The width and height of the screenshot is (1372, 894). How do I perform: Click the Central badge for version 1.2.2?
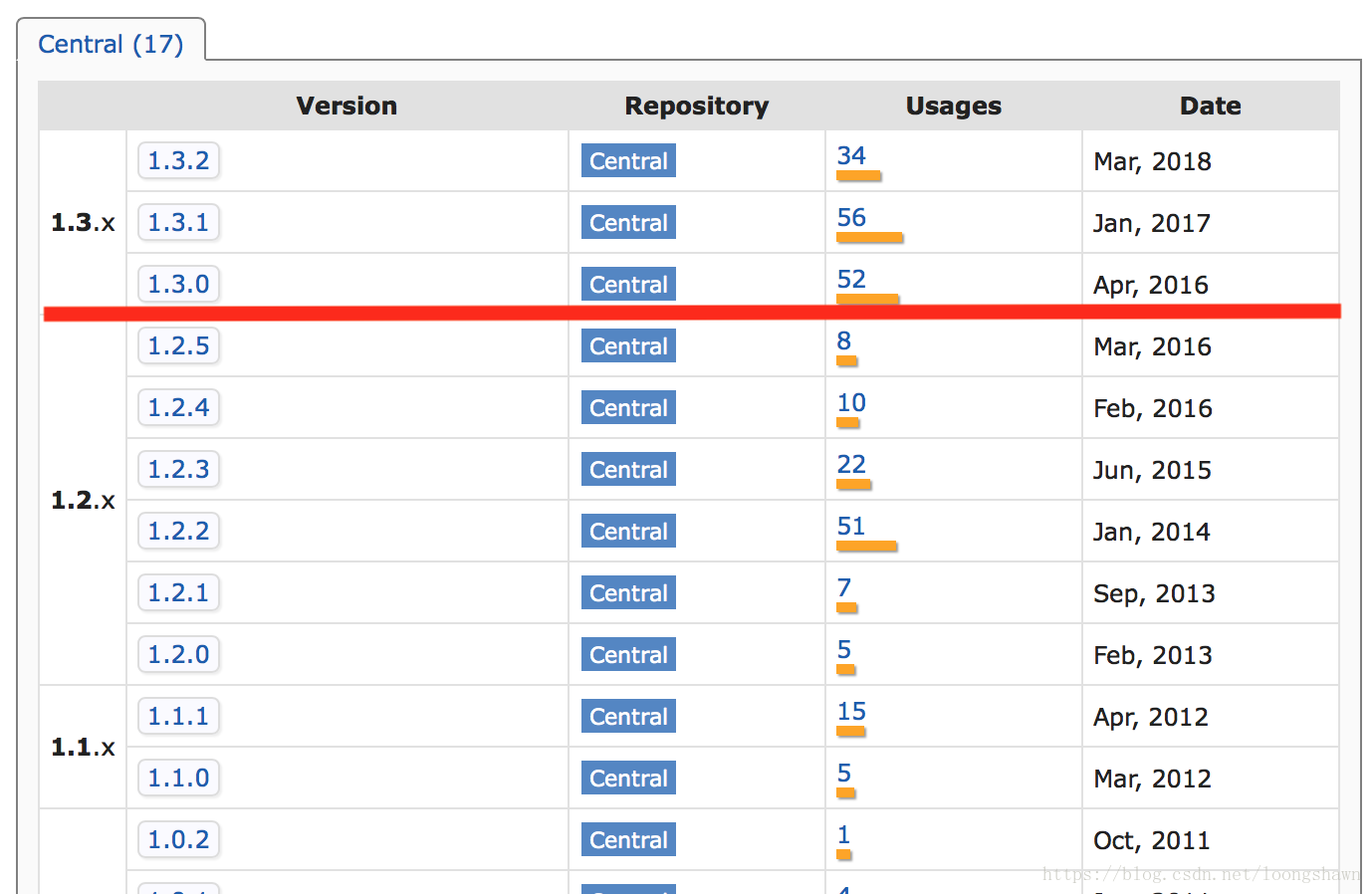[x=628, y=531]
